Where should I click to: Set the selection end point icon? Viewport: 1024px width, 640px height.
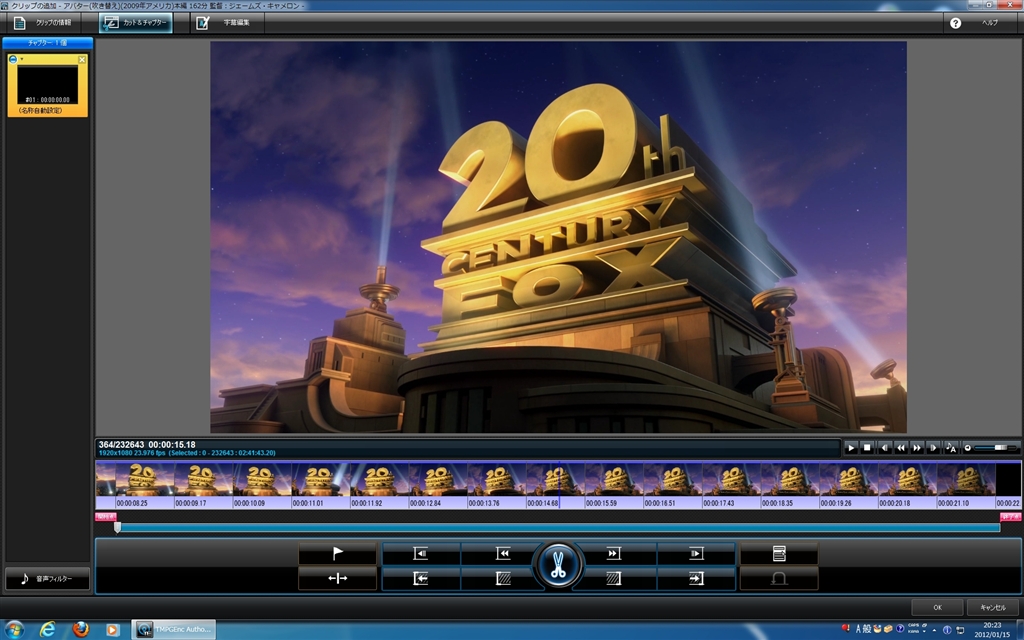696,579
